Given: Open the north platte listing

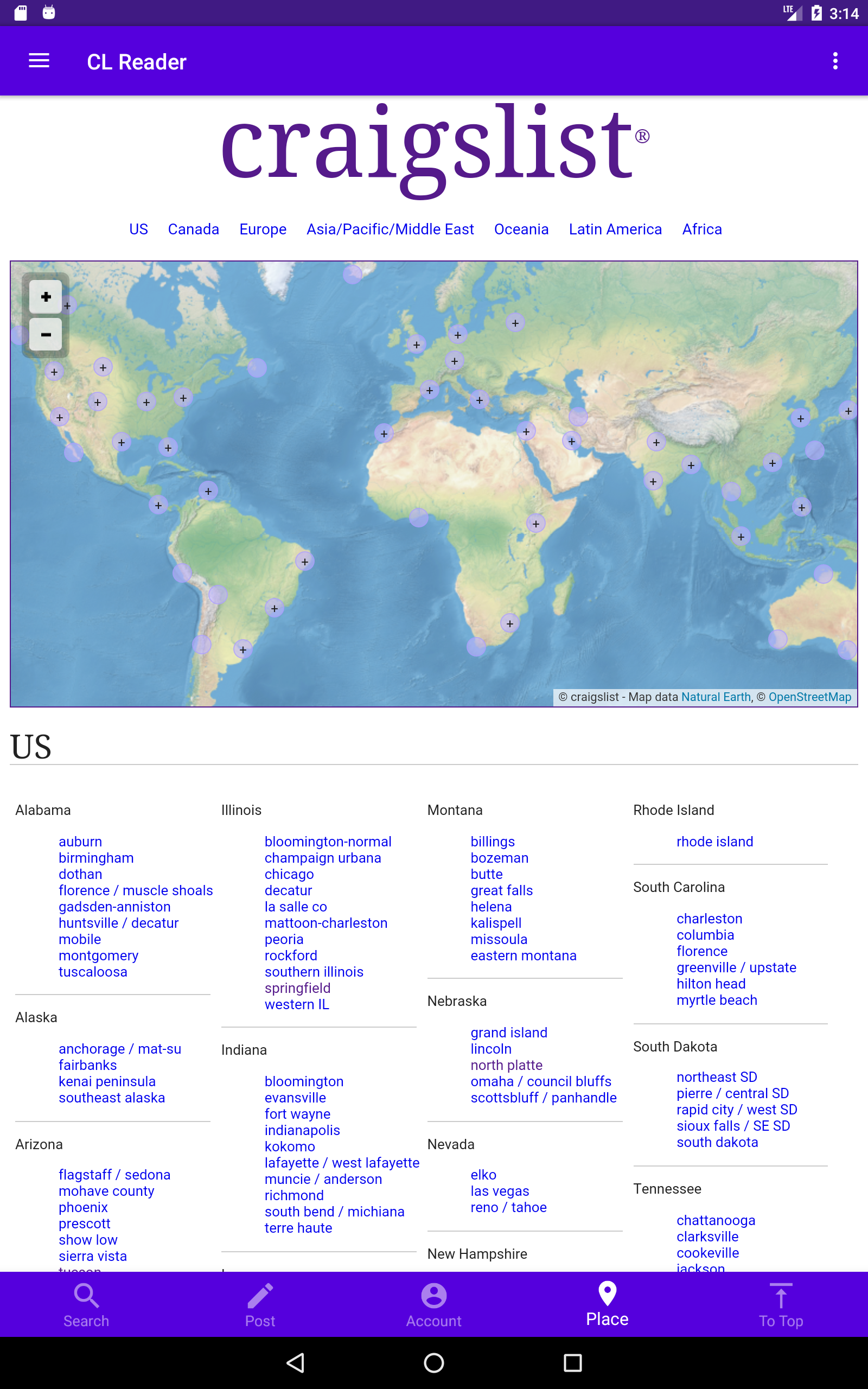Looking at the screenshot, I should (506, 1065).
